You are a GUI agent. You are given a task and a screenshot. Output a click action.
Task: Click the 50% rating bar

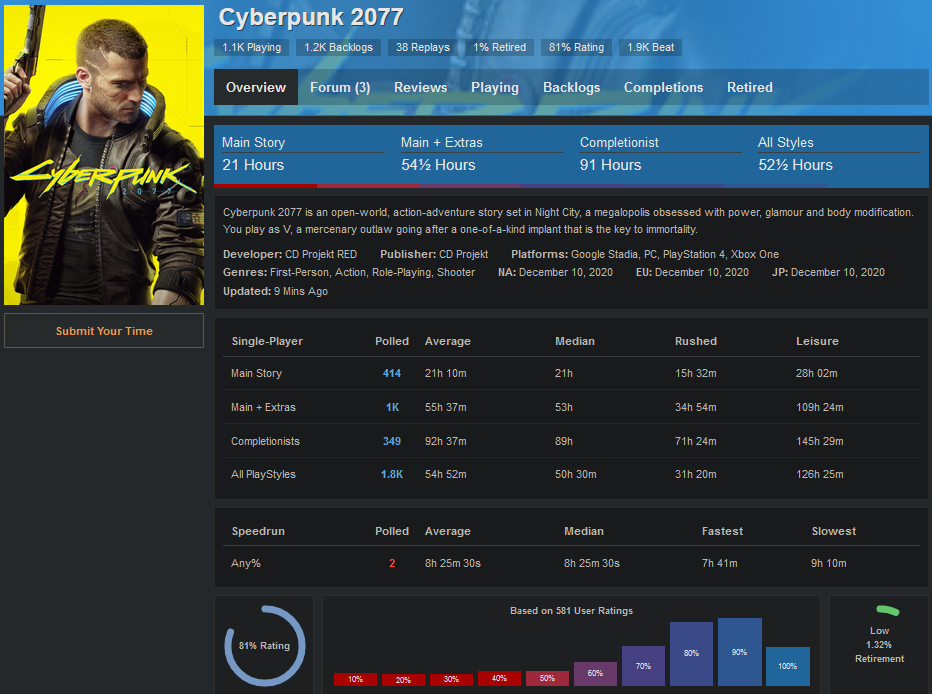pos(547,678)
